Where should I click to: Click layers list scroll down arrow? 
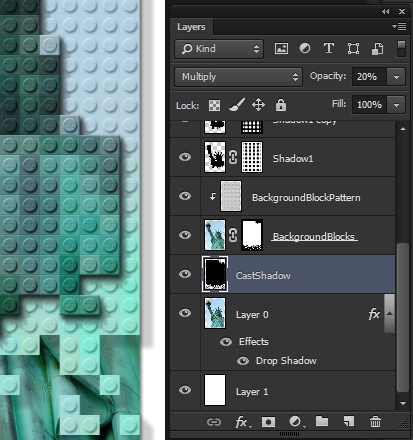click(403, 404)
